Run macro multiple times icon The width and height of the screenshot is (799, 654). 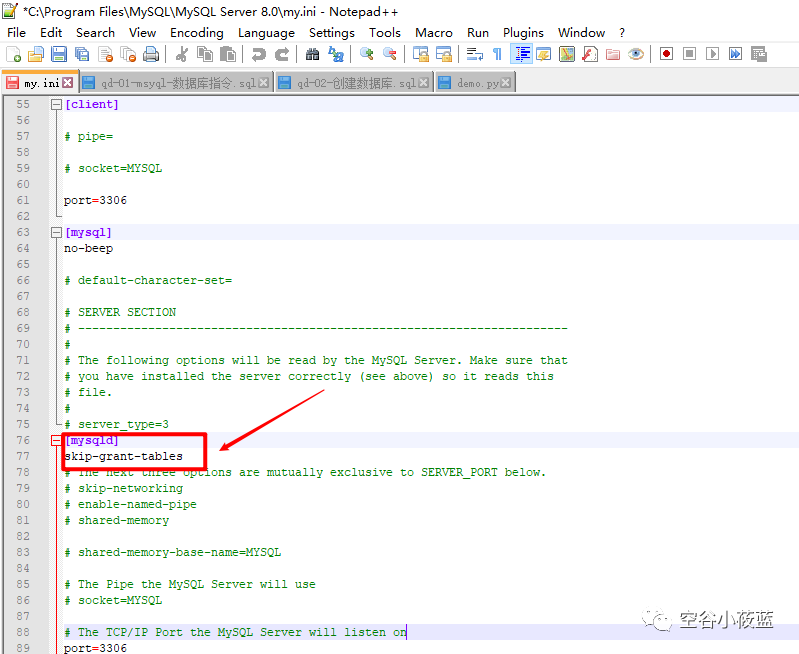coord(735,54)
